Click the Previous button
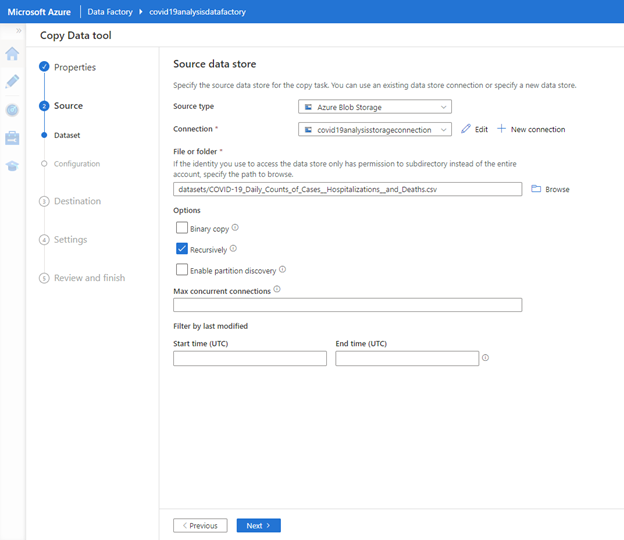 (x=200, y=525)
